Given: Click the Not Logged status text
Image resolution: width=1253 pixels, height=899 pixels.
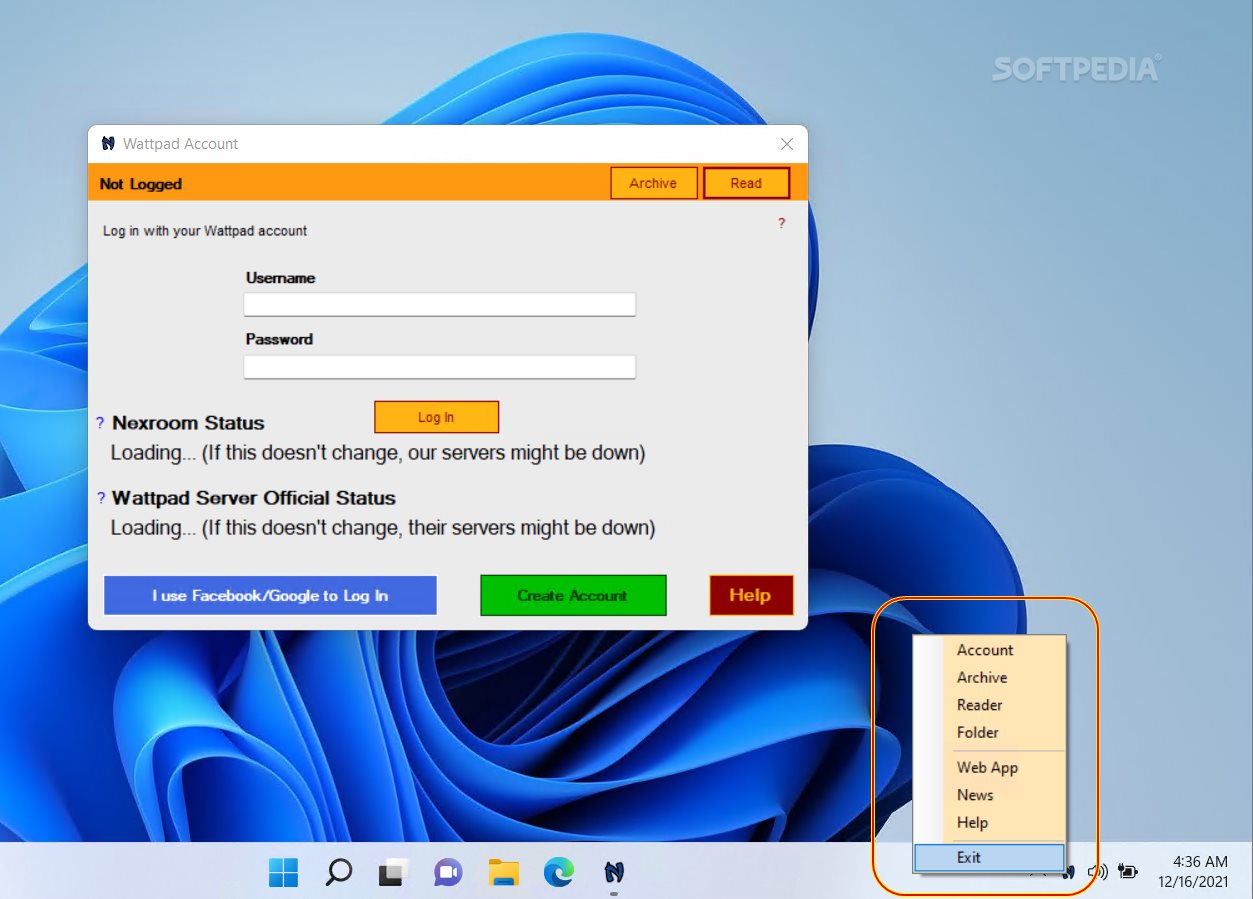Looking at the screenshot, I should [x=141, y=184].
